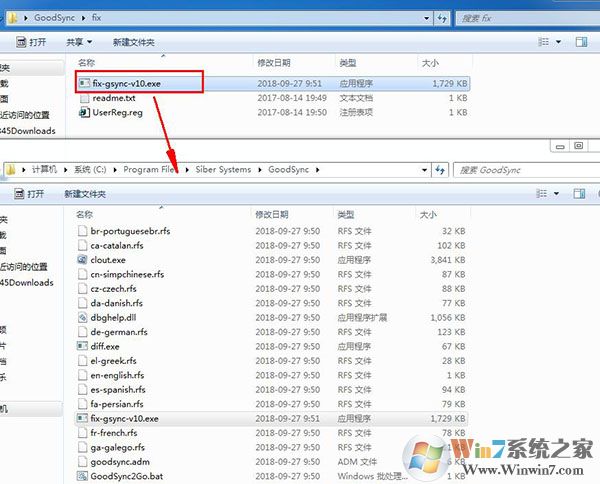Screen dimensions: 600x484
Task: Select the ca-catalan.rfs file name
Action: click(x=117, y=245)
